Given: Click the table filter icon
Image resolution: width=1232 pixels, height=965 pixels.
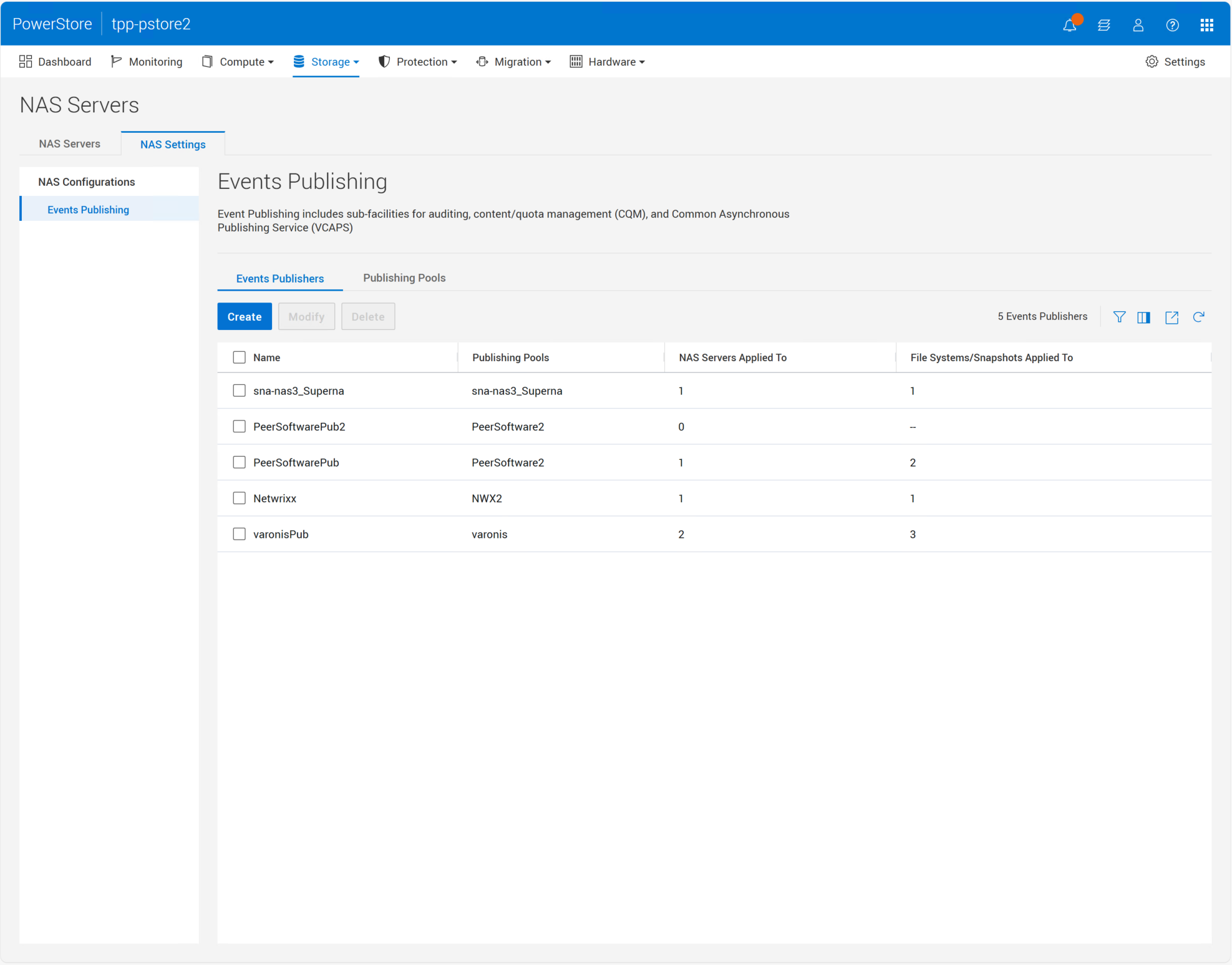Looking at the screenshot, I should click(x=1119, y=317).
